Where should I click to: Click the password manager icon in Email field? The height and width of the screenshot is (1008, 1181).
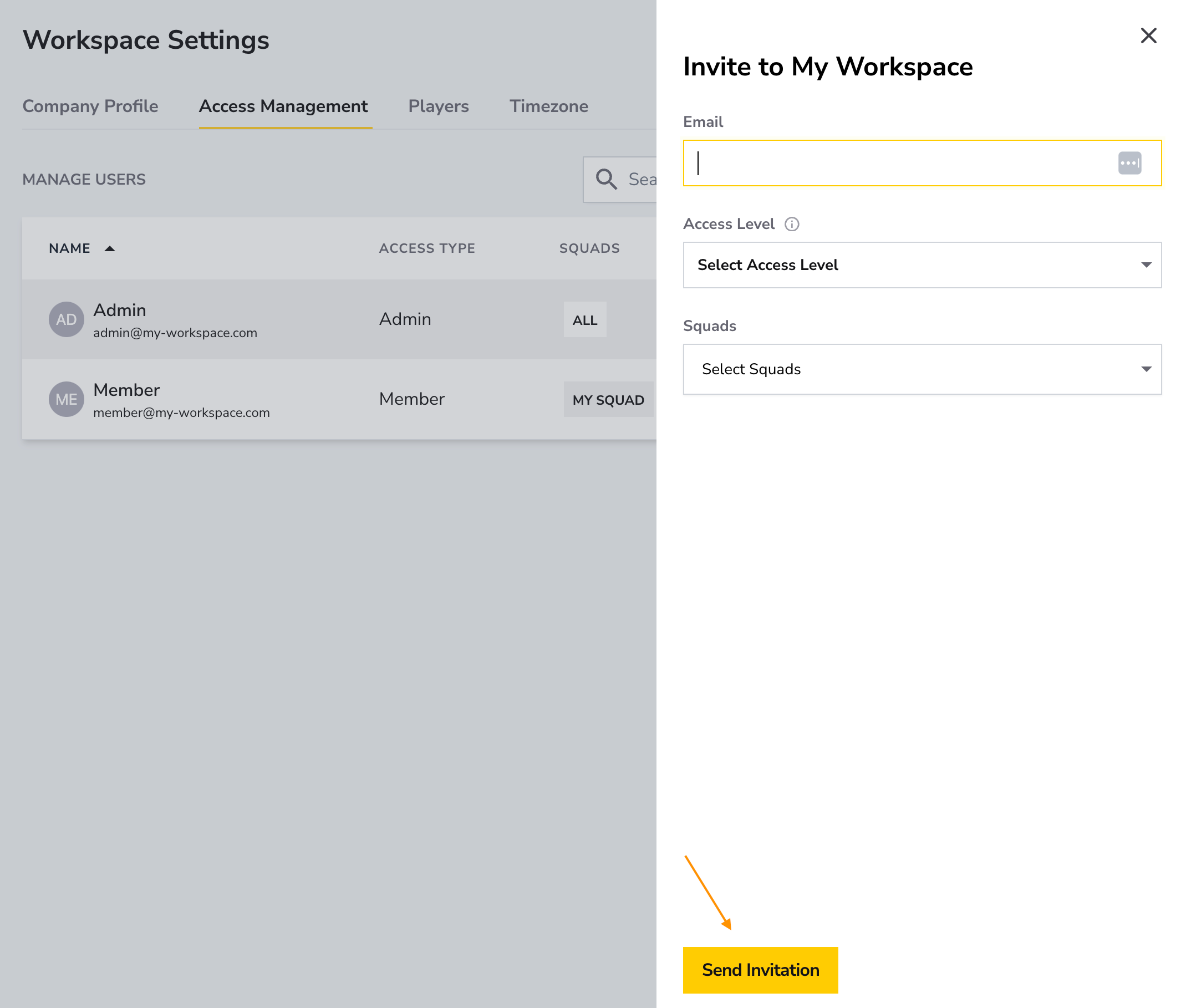click(x=1129, y=163)
